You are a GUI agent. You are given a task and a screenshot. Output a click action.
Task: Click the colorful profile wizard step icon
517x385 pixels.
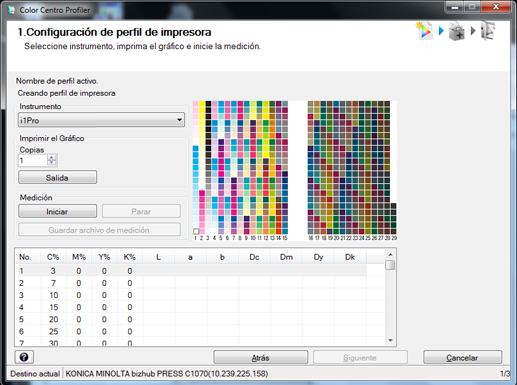424,31
